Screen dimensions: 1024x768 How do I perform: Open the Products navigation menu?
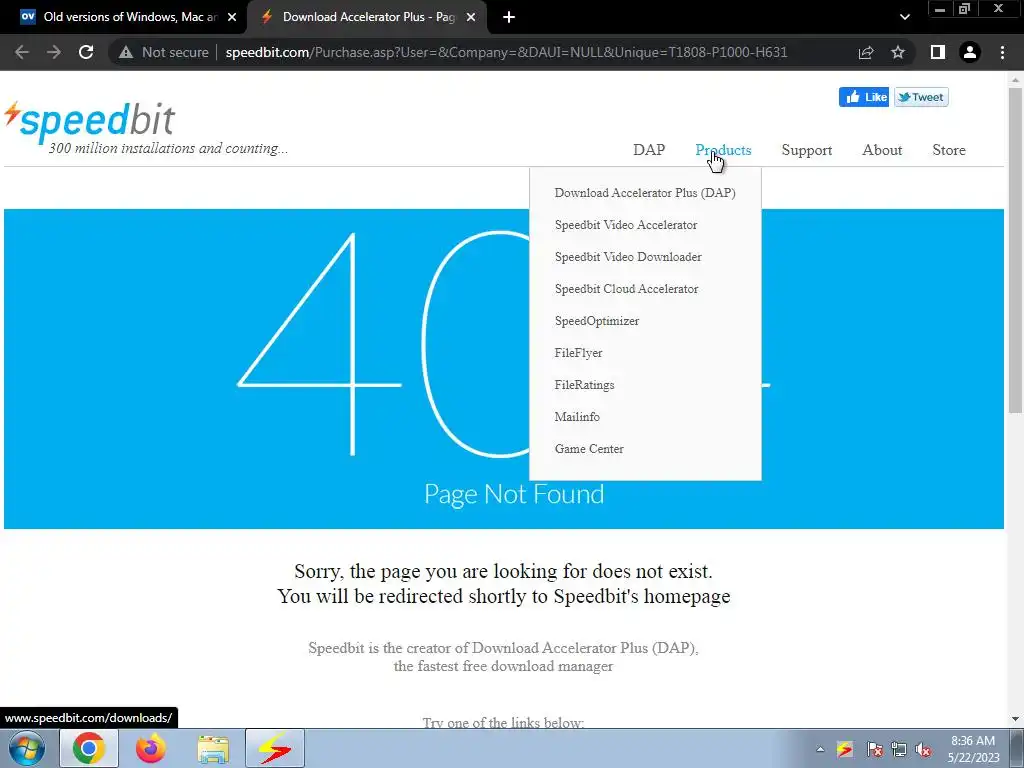(724, 150)
